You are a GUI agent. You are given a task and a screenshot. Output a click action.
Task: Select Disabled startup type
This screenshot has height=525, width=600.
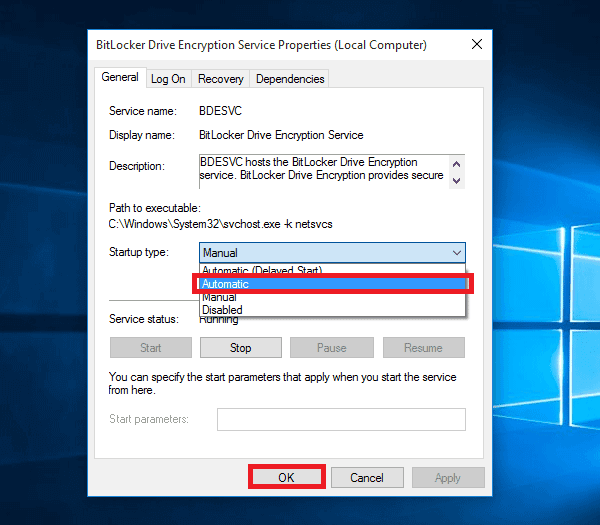(x=332, y=310)
